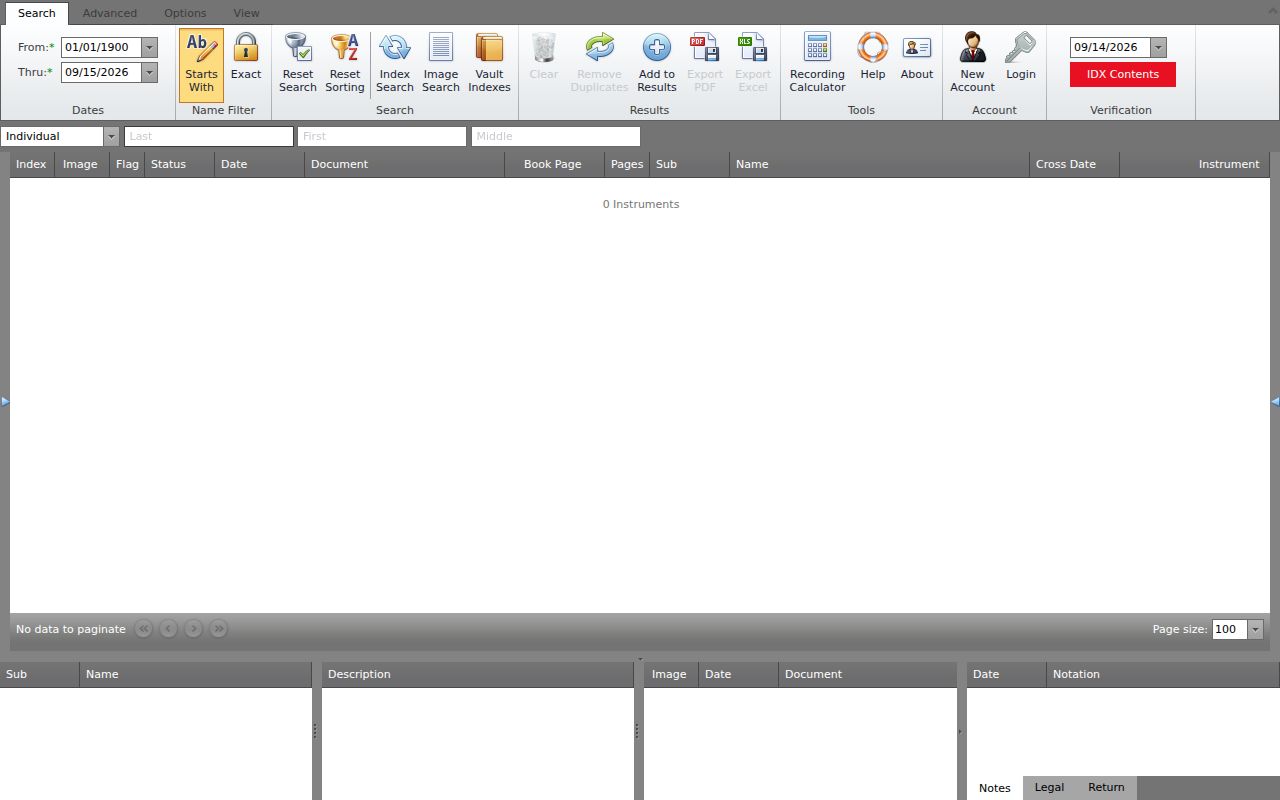1280x800 pixels.
Task: Open the From date dropdown
Action: click(x=149, y=47)
